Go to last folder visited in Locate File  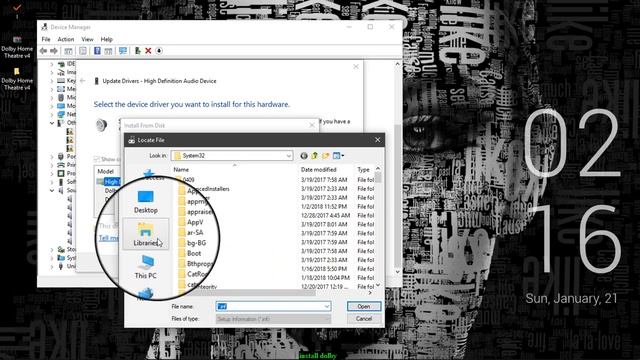pyautogui.click(x=304, y=156)
